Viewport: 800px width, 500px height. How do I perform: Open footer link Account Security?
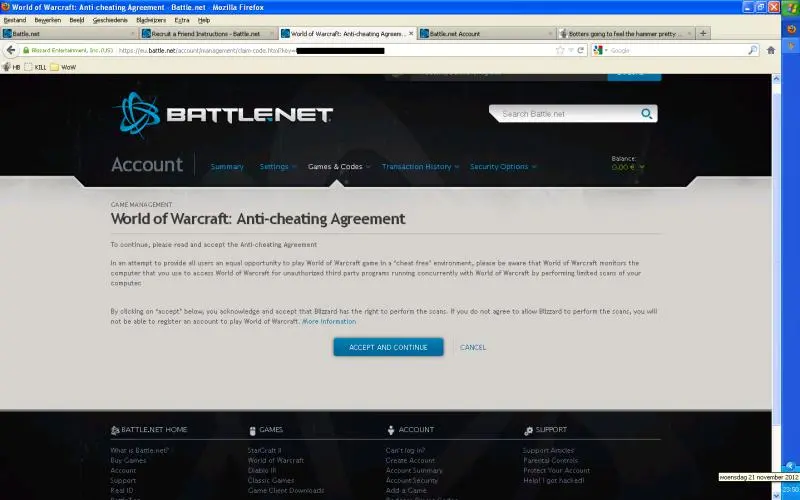(x=411, y=480)
